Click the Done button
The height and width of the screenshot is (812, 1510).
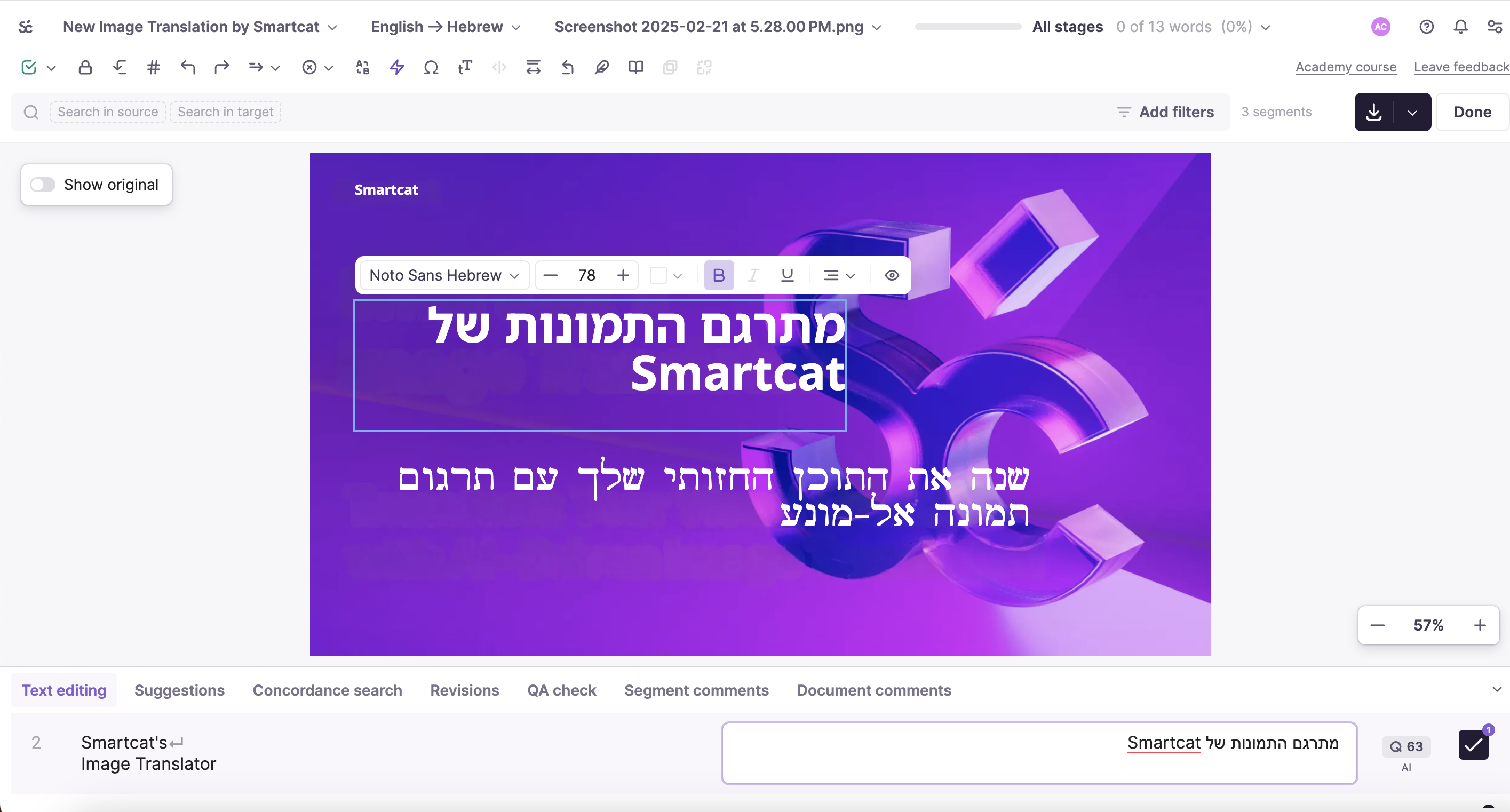[x=1472, y=112]
